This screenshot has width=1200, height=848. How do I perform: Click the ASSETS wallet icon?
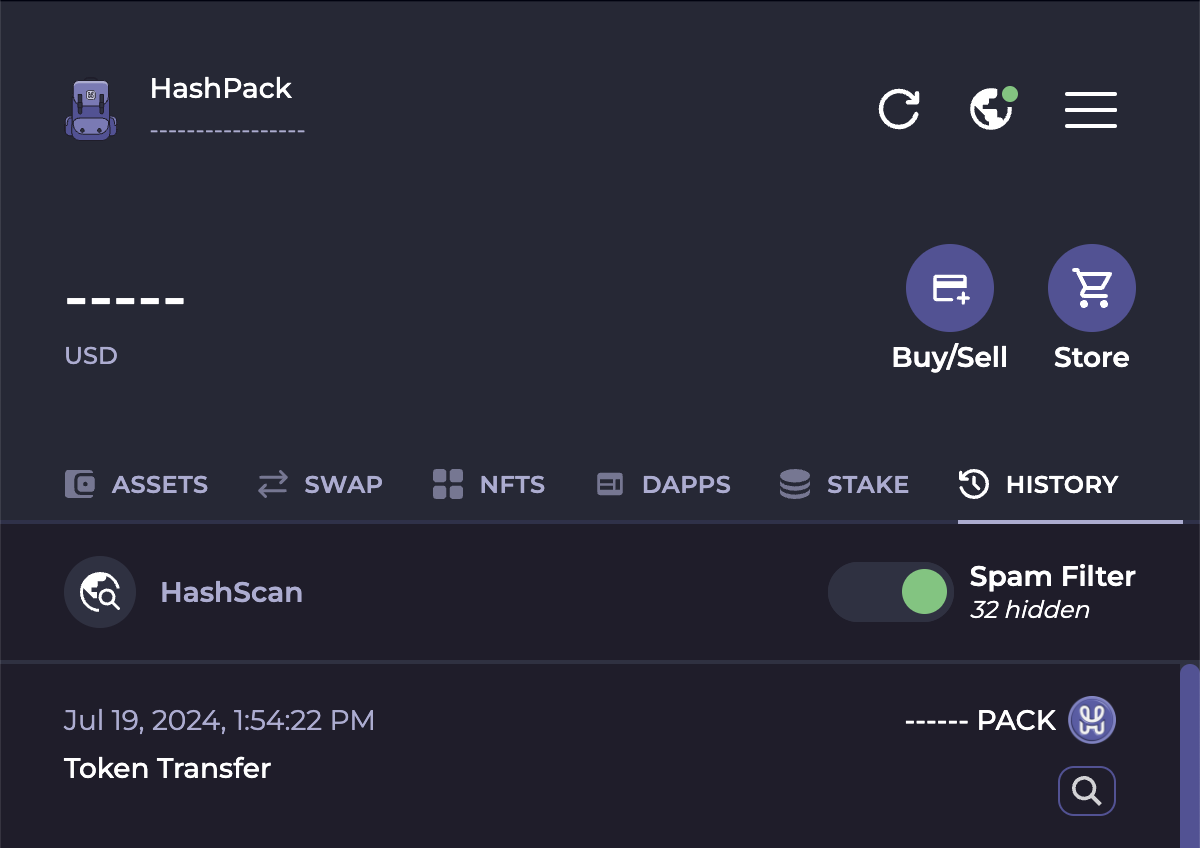(78, 484)
